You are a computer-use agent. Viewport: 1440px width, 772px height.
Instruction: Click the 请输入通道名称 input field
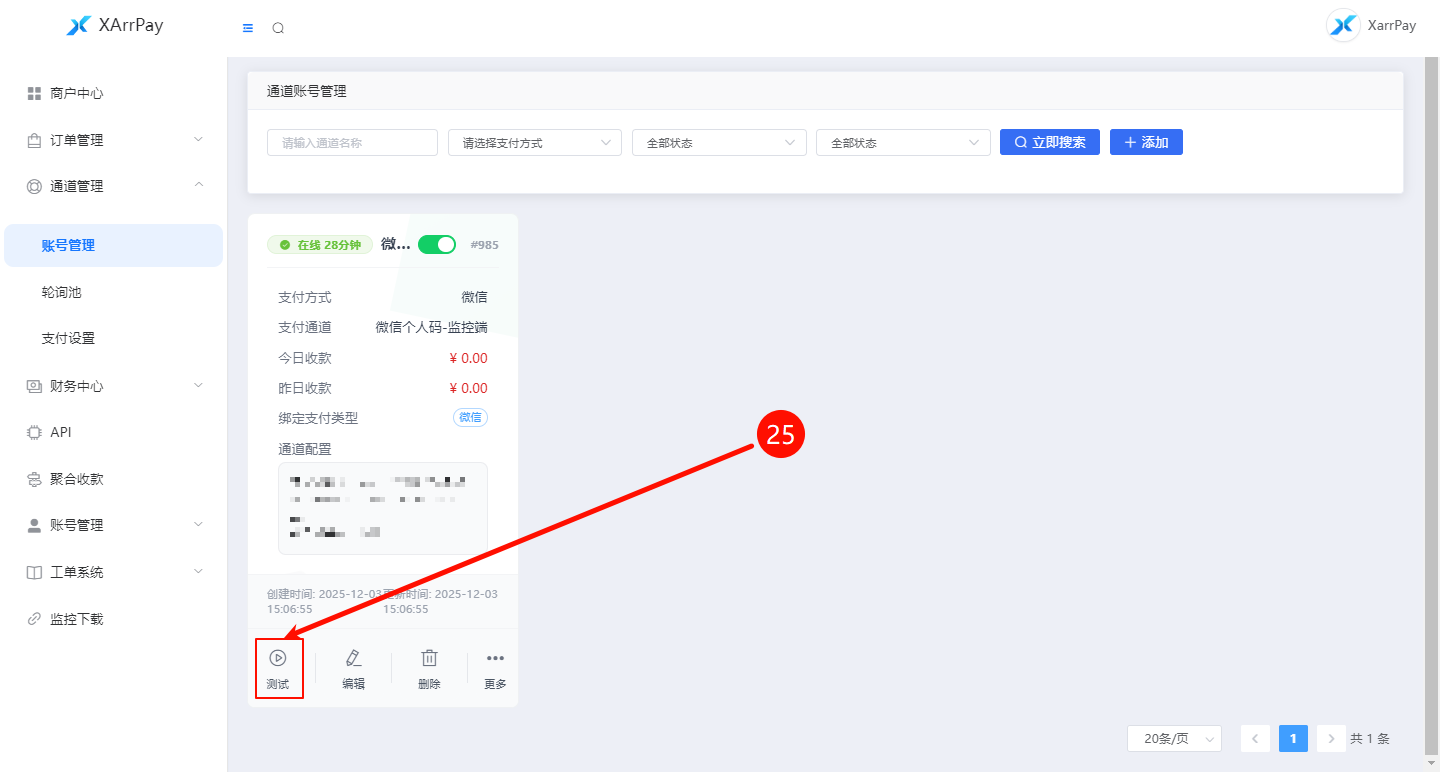pos(352,143)
